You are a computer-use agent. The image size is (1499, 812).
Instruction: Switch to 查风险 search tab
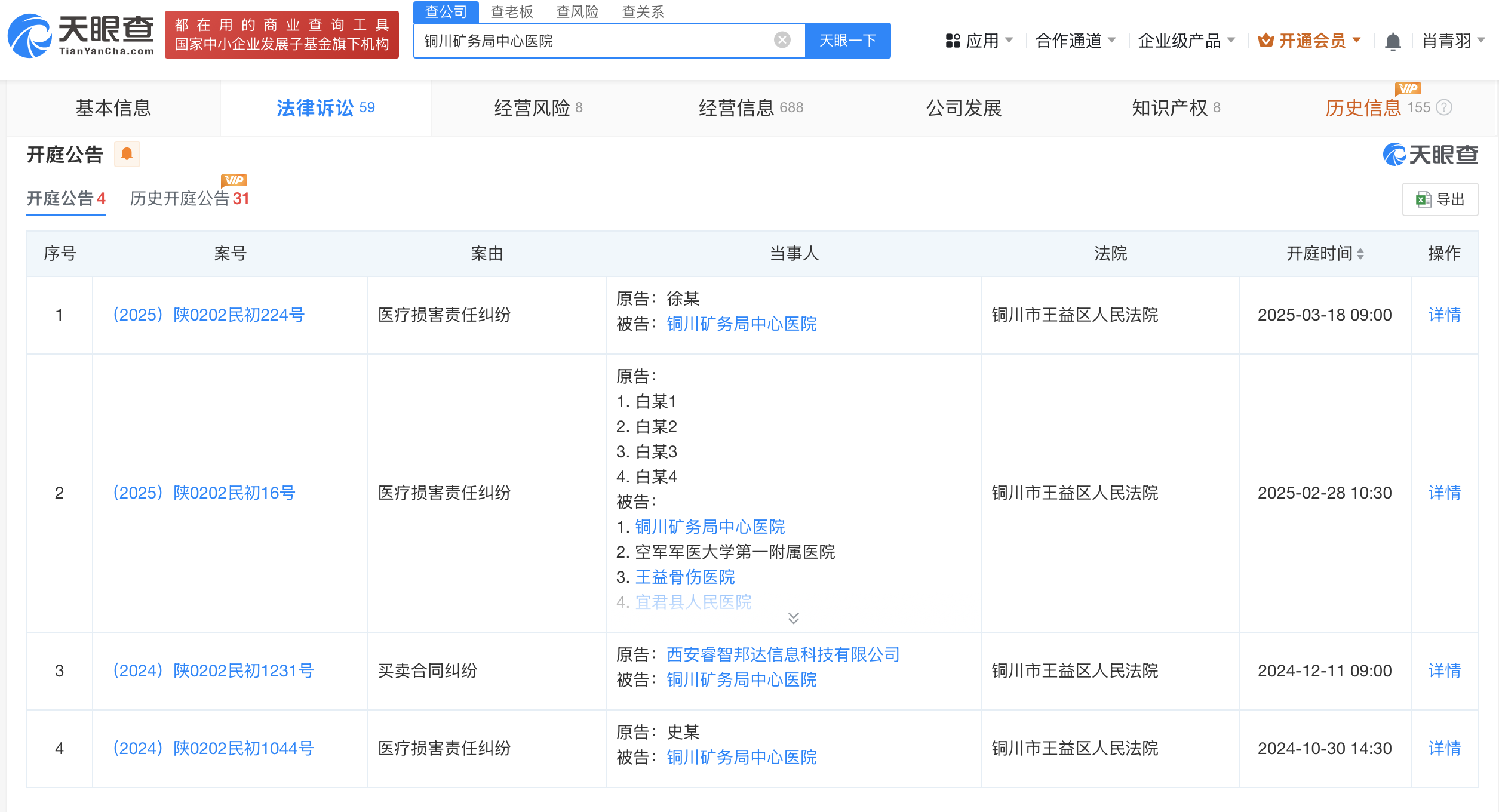(577, 11)
